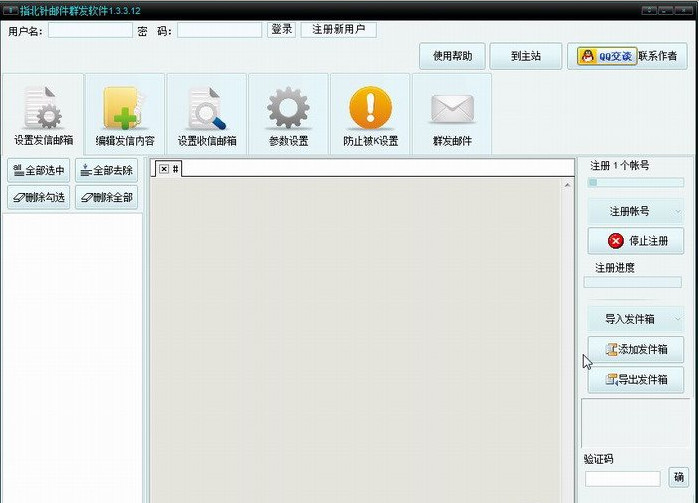Image resolution: width=699 pixels, height=503 pixels.
Task: Open the 导入发件箱 import dropdown button
Action: (636, 319)
